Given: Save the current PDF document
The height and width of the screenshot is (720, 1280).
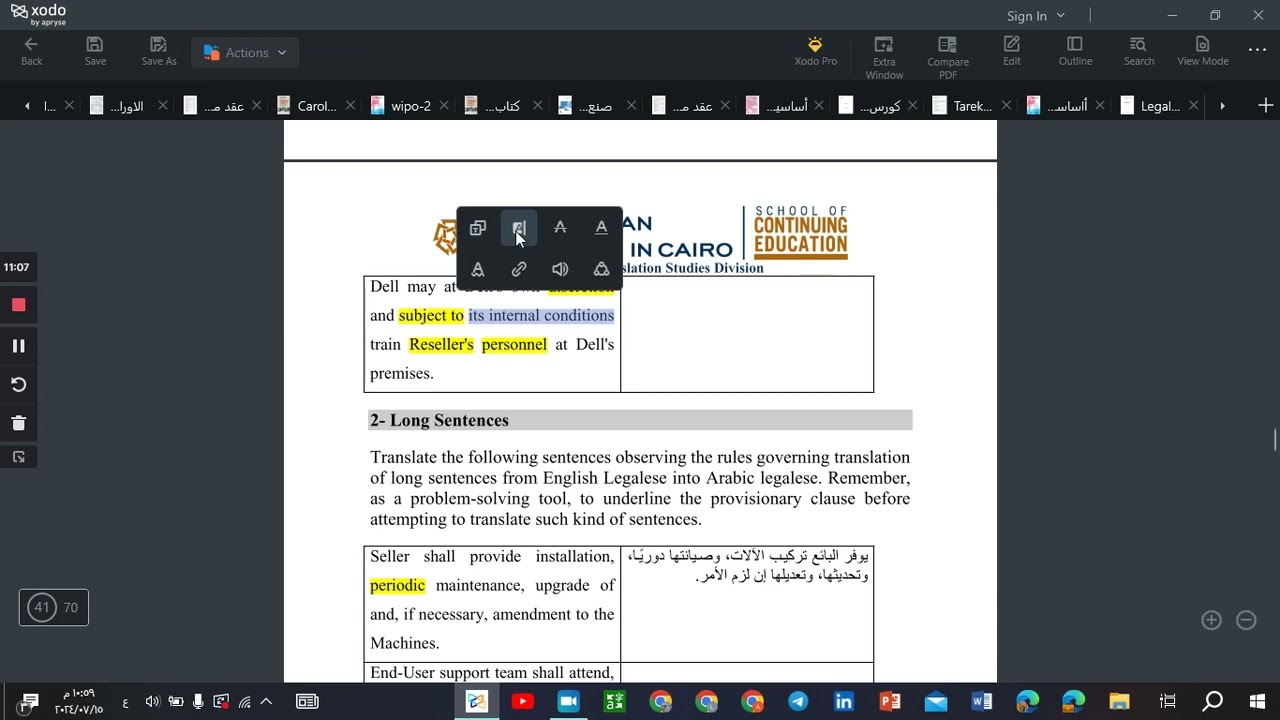Looking at the screenshot, I should 95,52.
